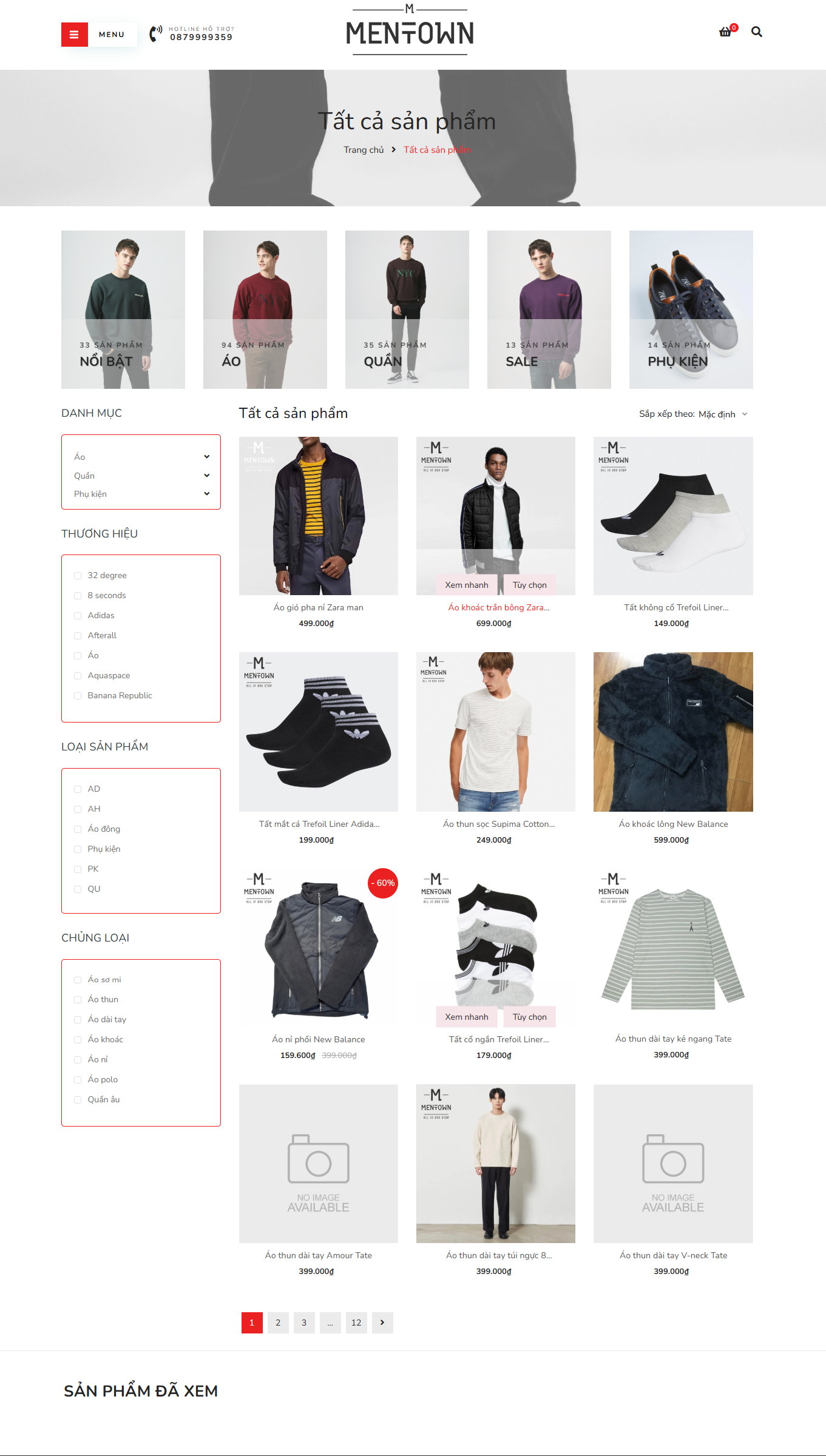This screenshot has width=826, height=1456.
Task: Open the shopping cart basket icon
Action: [x=725, y=32]
